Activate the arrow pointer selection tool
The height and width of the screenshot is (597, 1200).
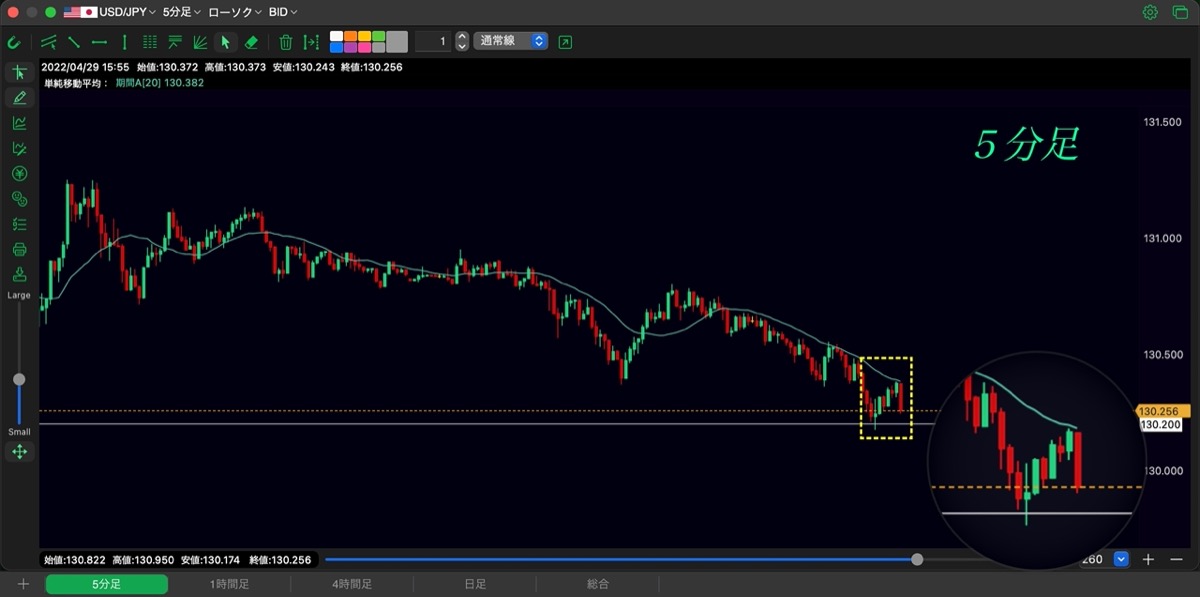tap(226, 42)
